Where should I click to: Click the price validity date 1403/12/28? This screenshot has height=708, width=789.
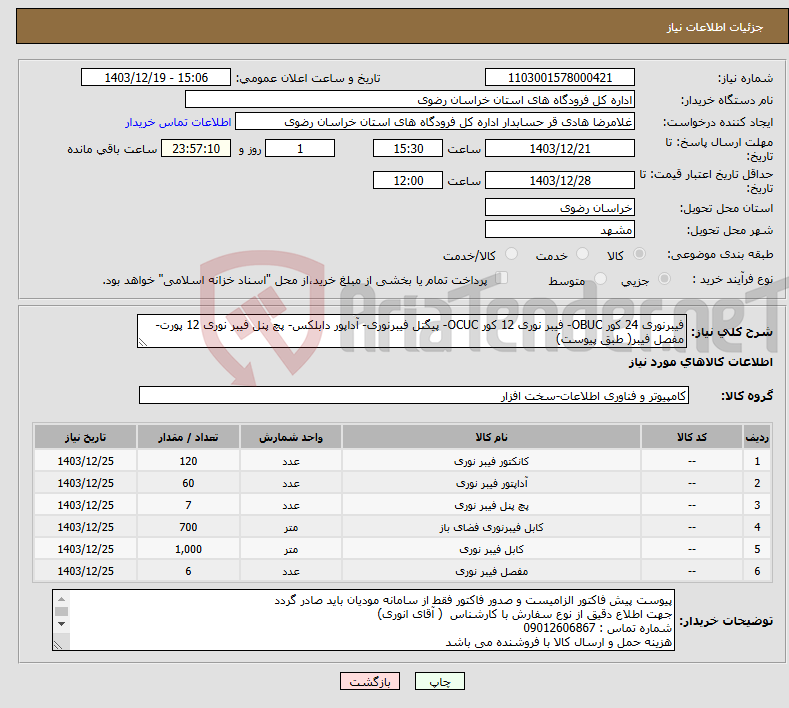pos(560,180)
